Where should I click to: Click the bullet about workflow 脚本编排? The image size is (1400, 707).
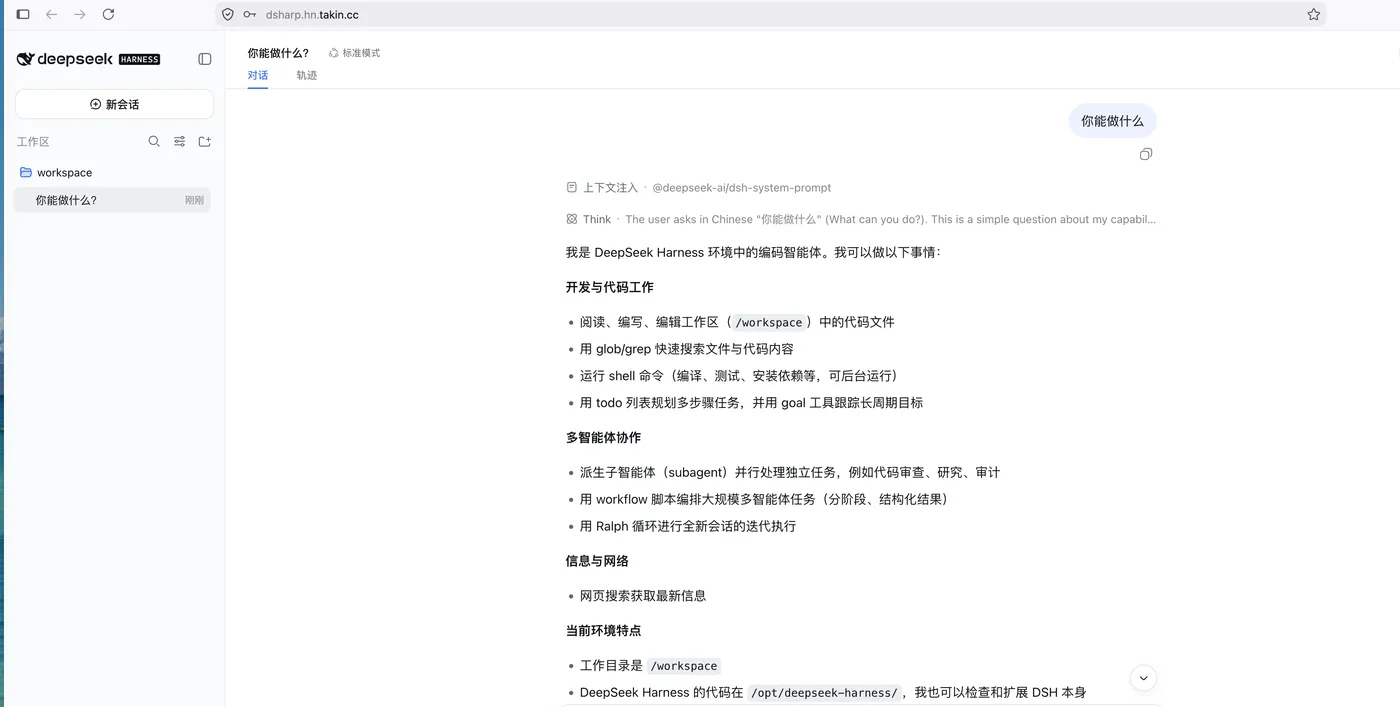point(764,499)
